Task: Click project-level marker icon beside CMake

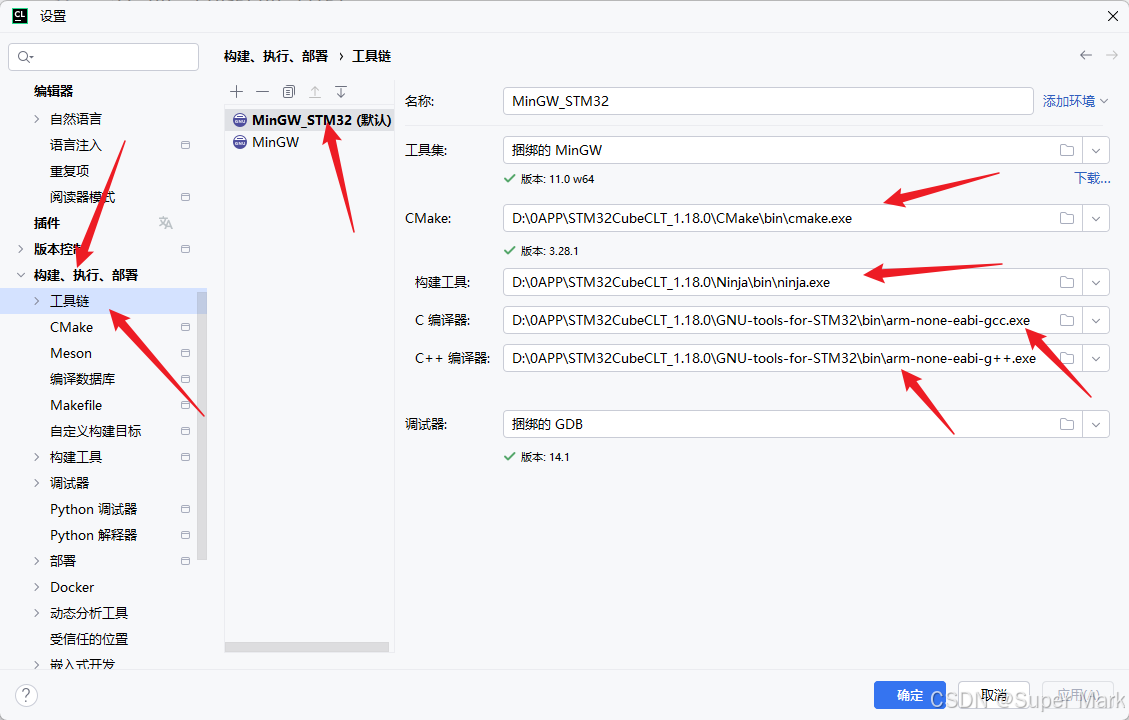Action: [x=185, y=327]
